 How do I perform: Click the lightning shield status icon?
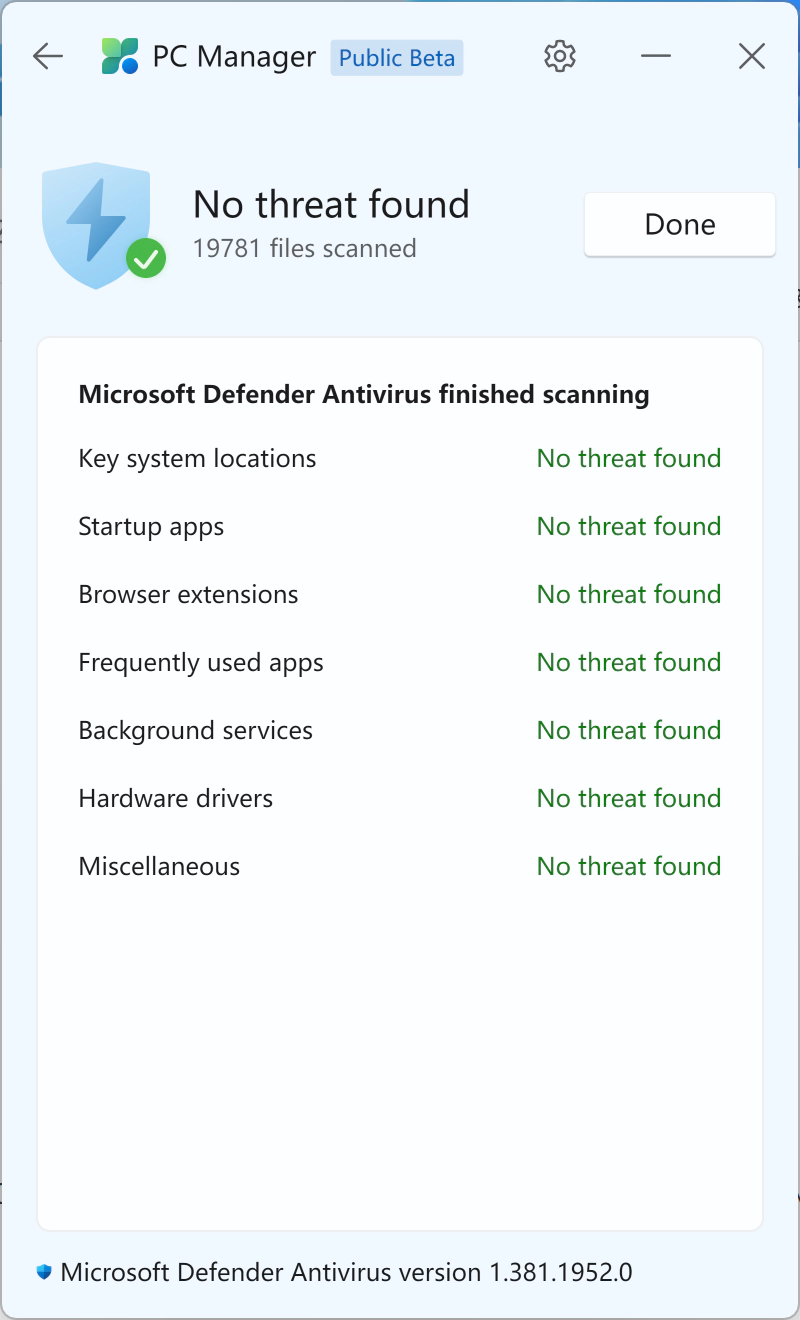pyautogui.click(x=103, y=226)
